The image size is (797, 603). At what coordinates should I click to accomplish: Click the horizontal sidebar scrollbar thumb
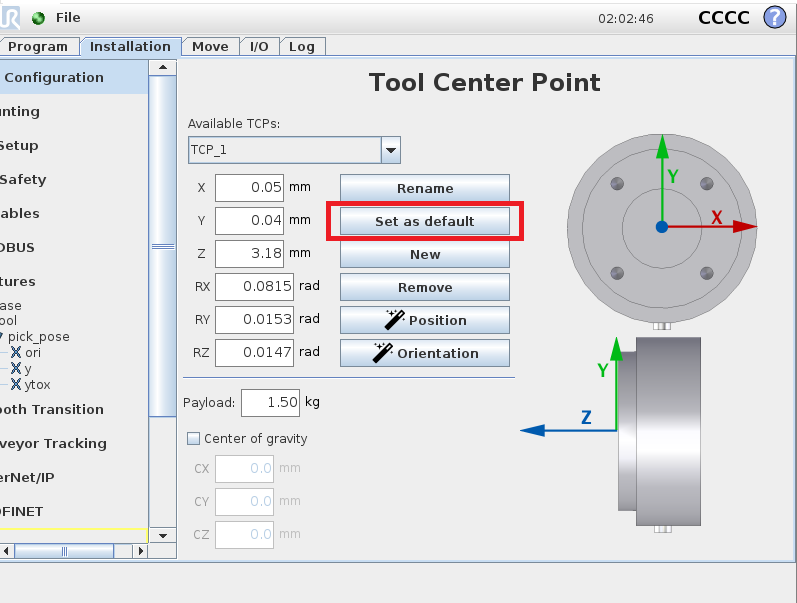click(64, 551)
